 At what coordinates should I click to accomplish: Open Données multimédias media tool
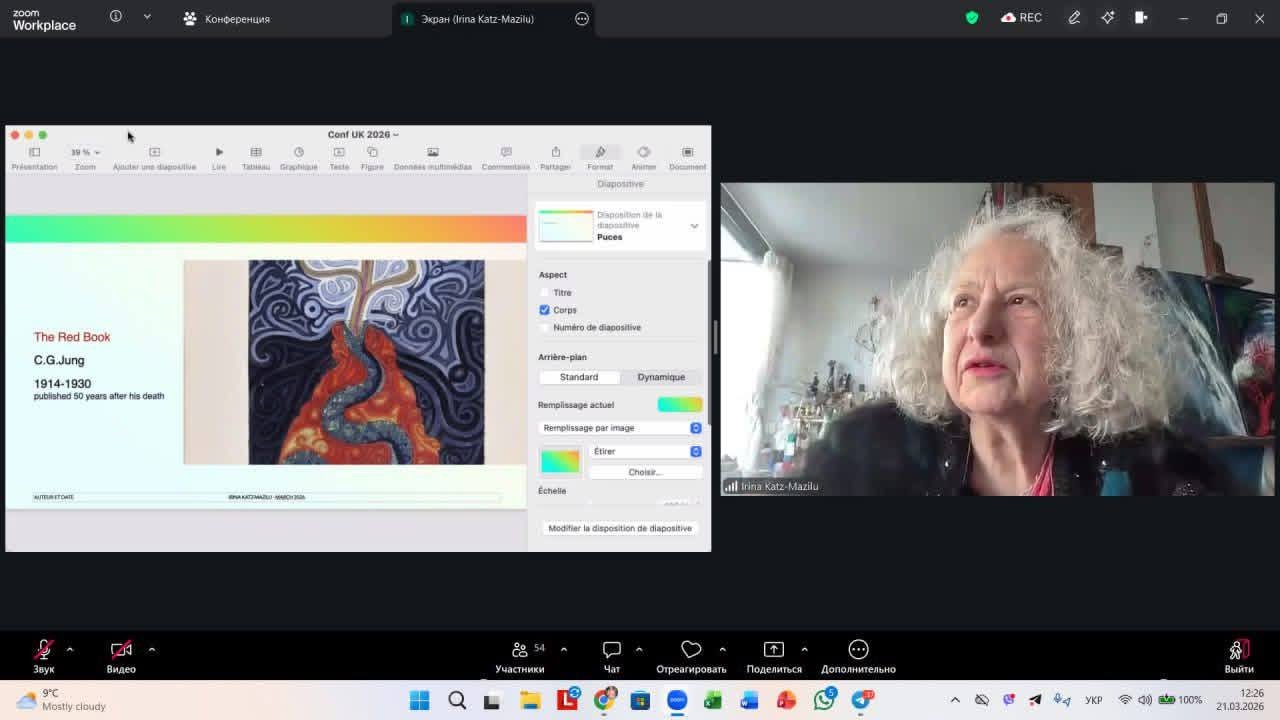click(x=433, y=152)
